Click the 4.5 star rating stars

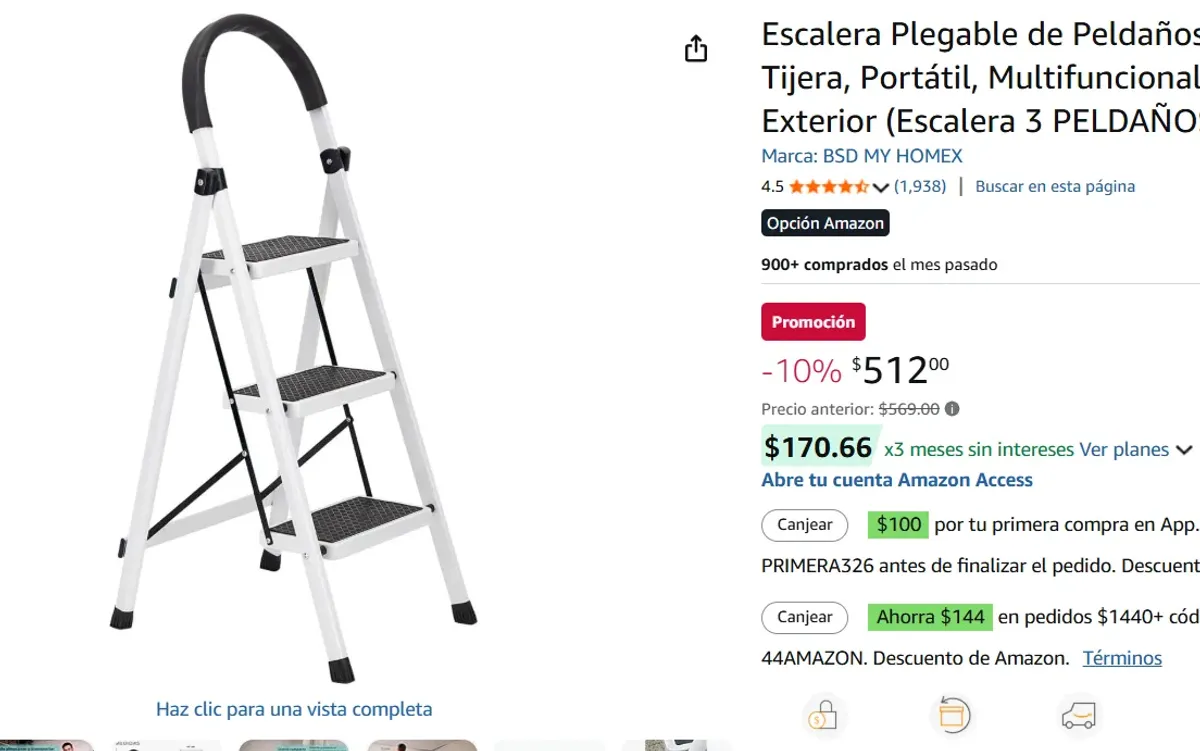826,186
